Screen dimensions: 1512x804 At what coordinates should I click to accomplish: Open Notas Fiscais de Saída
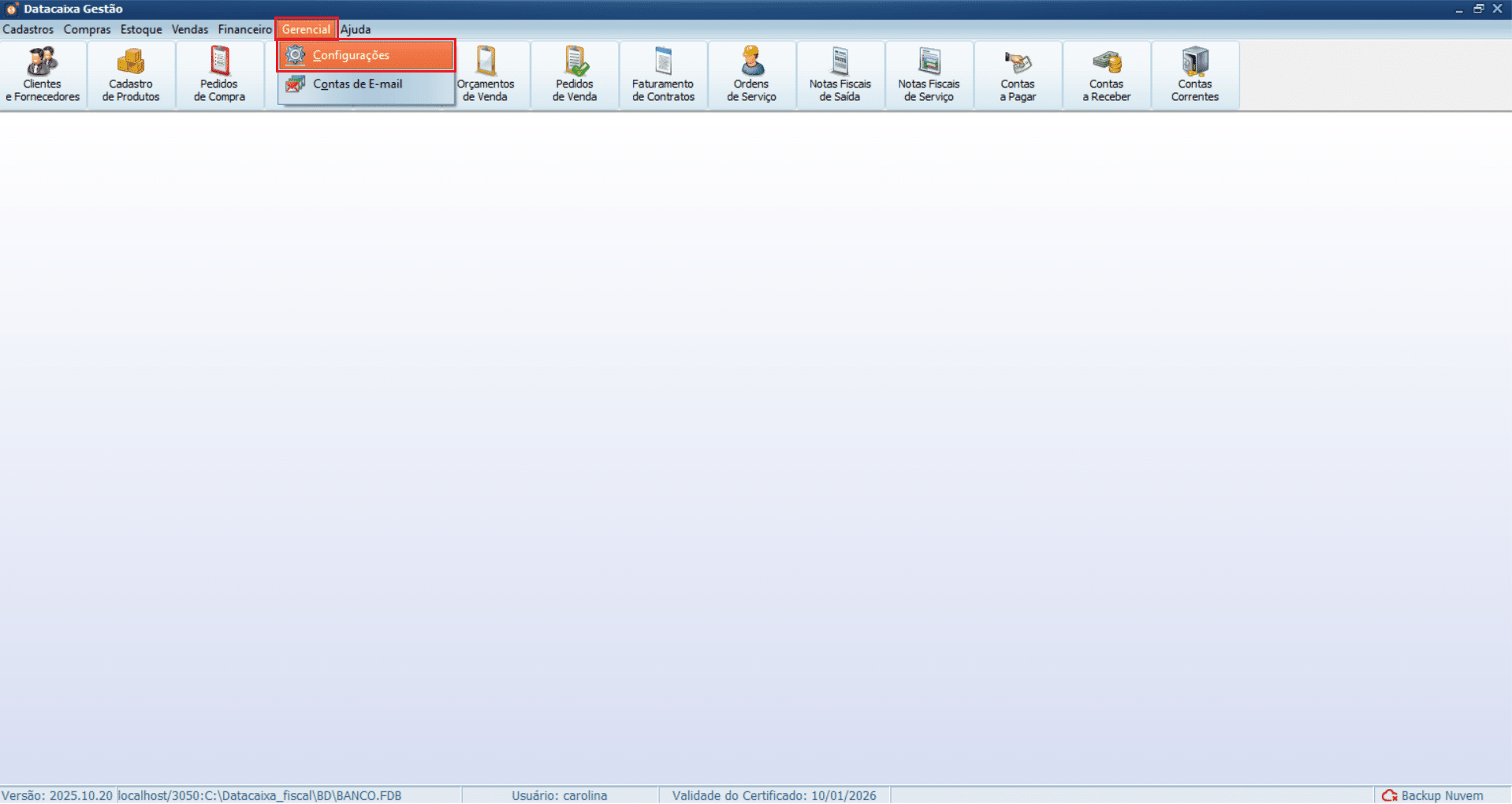coord(840,75)
